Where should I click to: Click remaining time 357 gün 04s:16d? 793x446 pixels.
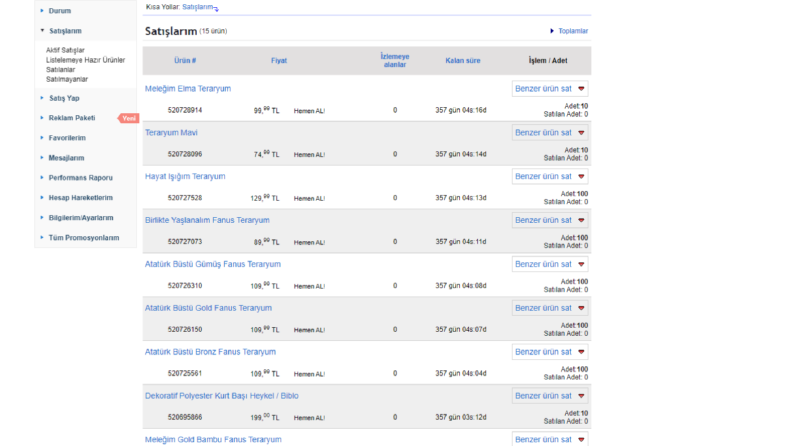coord(461,110)
